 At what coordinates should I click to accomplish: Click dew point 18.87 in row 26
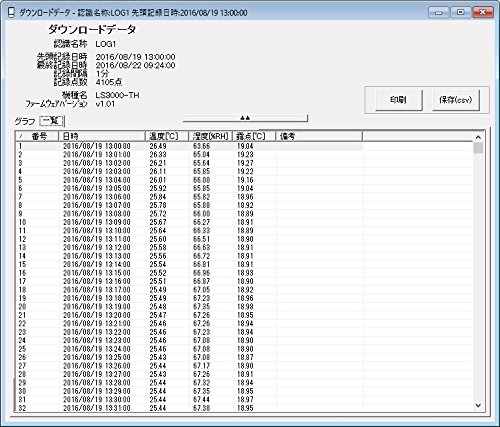coord(245,357)
